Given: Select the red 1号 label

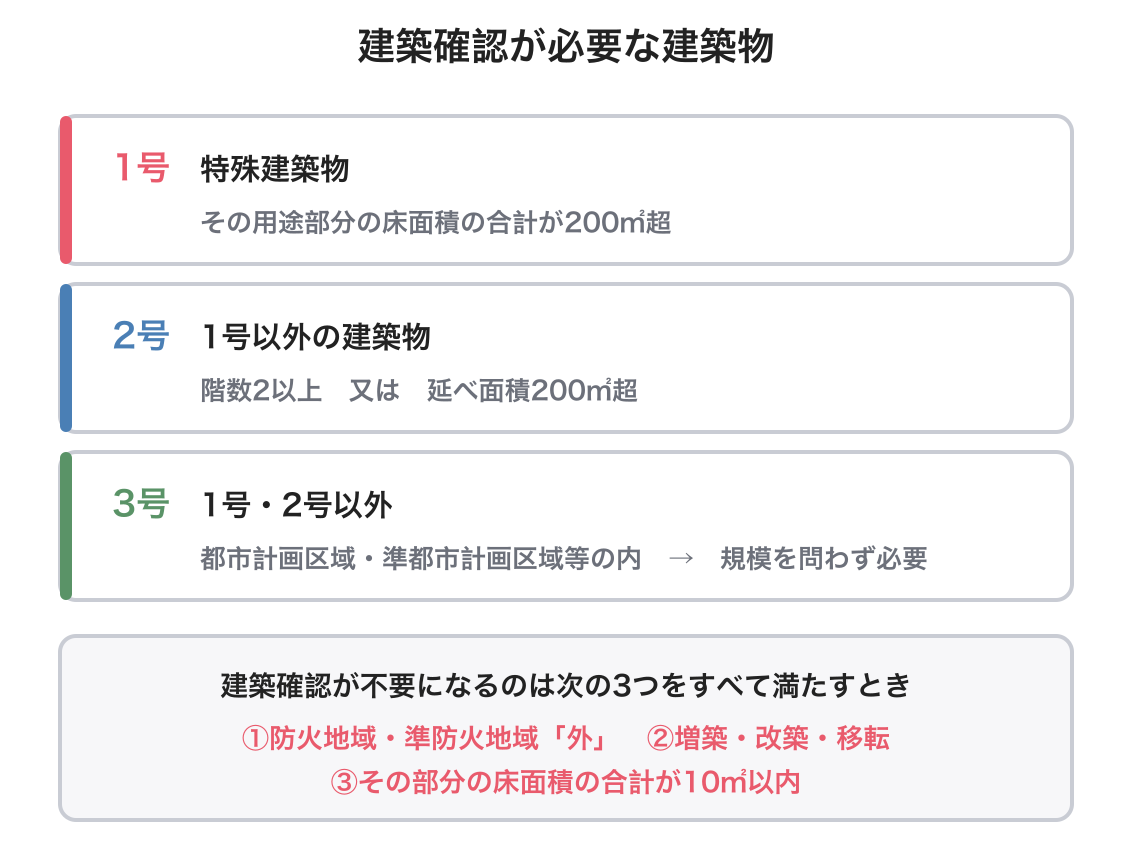Looking at the screenshot, I should pyautogui.click(x=142, y=168).
